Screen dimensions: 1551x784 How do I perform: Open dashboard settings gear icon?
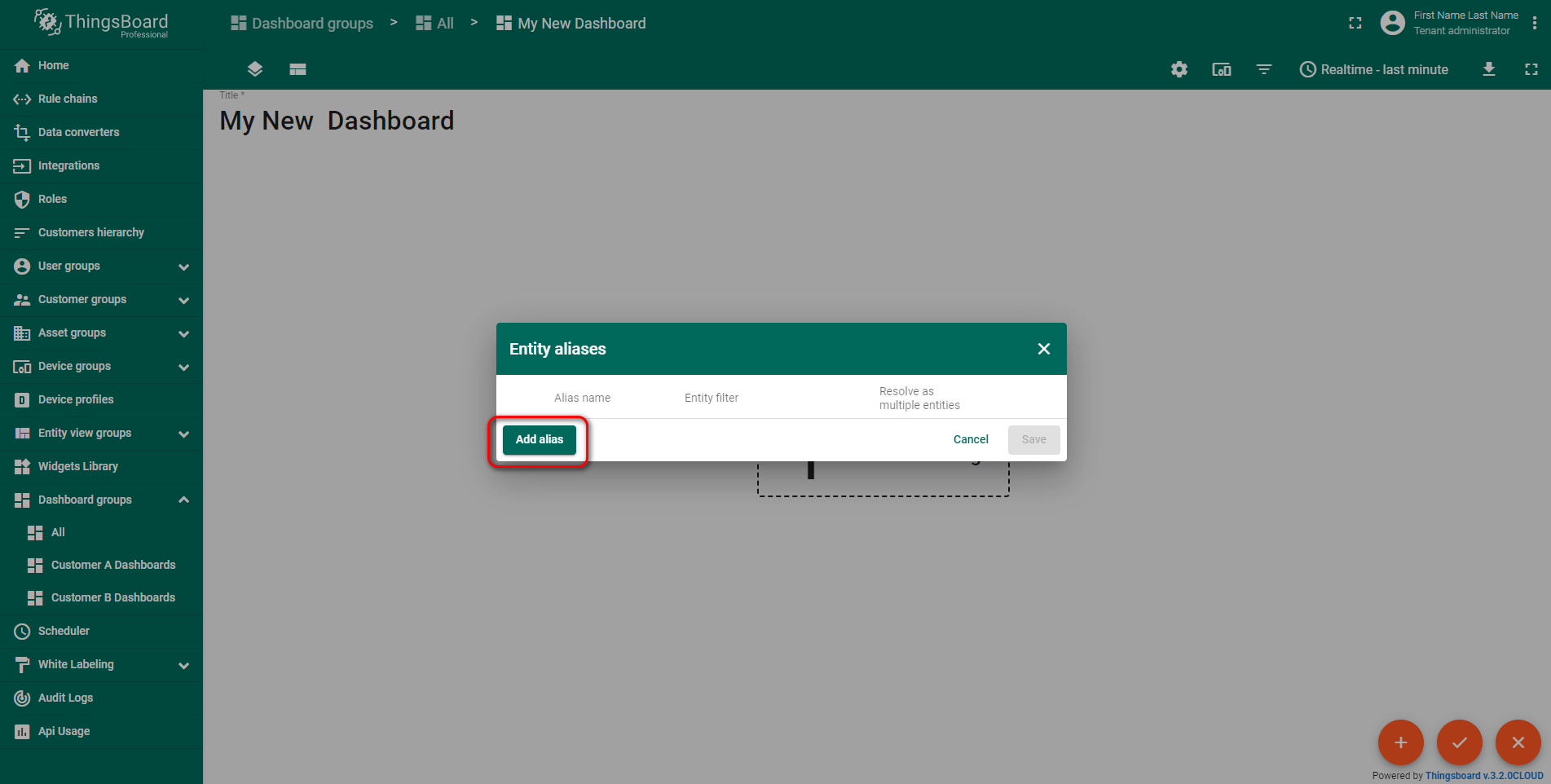(1179, 69)
